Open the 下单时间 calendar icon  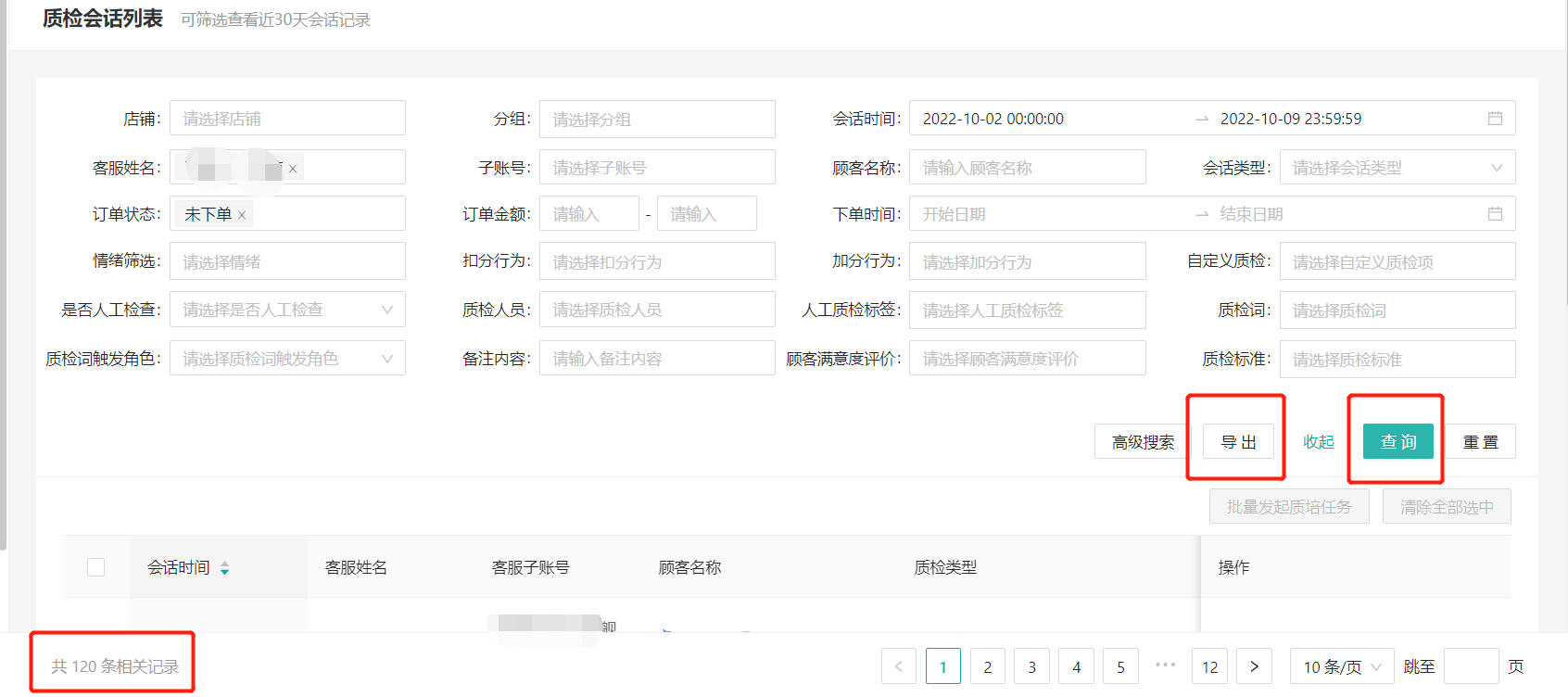click(x=1495, y=214)
